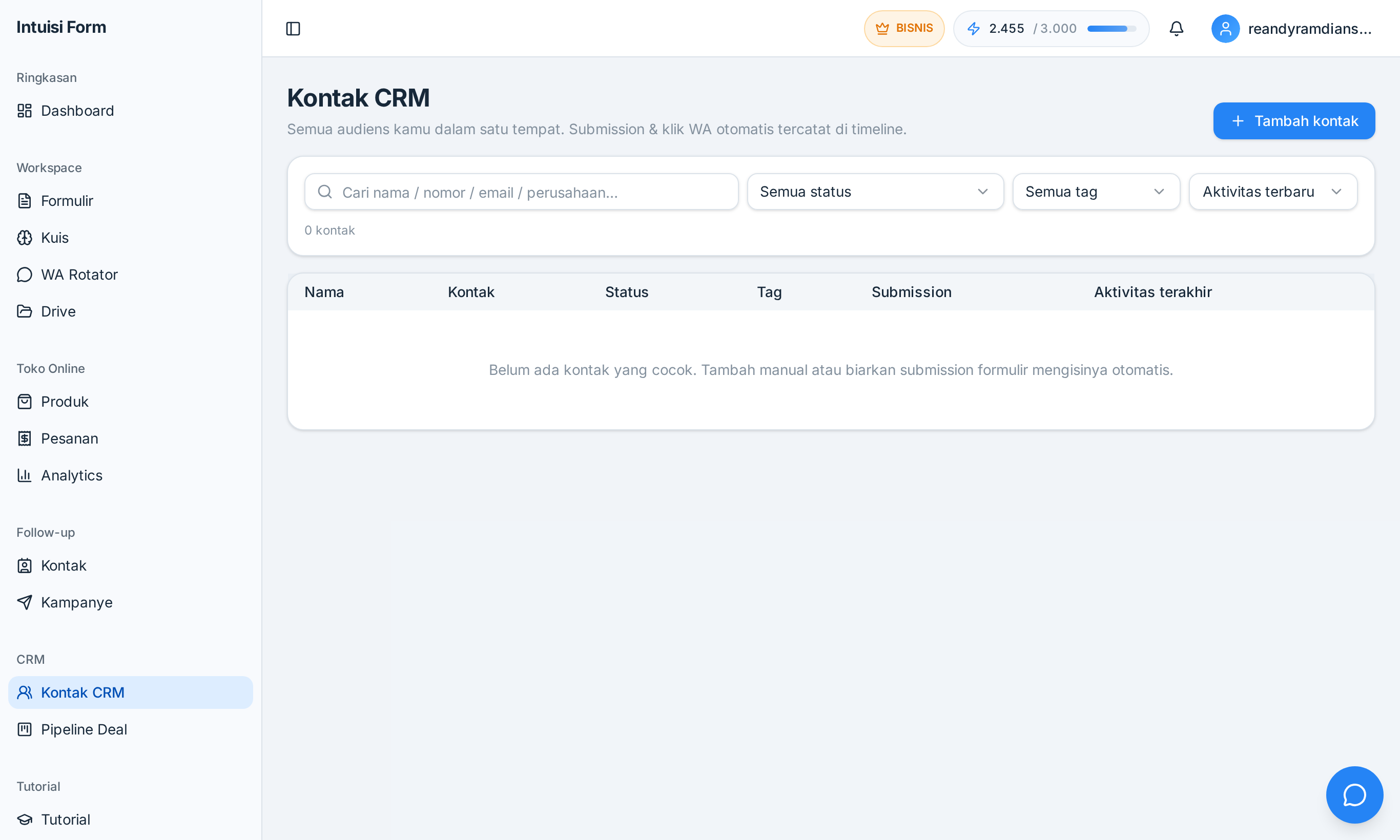The image size is (1400, 840).
Task: Click the Kontak column header
Action: pyautogui.click(x=470, y=292)
